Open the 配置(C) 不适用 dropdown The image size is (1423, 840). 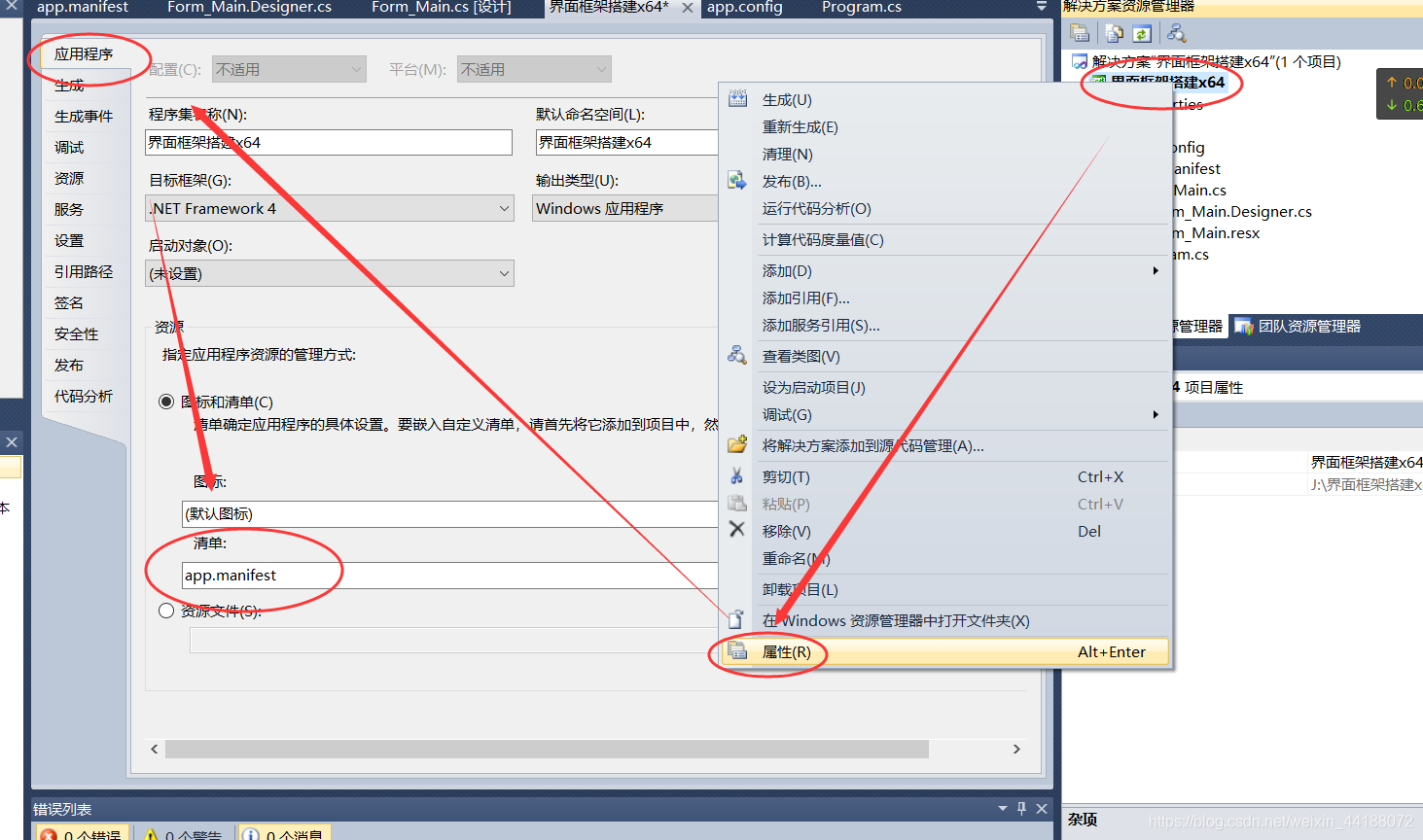point(289,69)
